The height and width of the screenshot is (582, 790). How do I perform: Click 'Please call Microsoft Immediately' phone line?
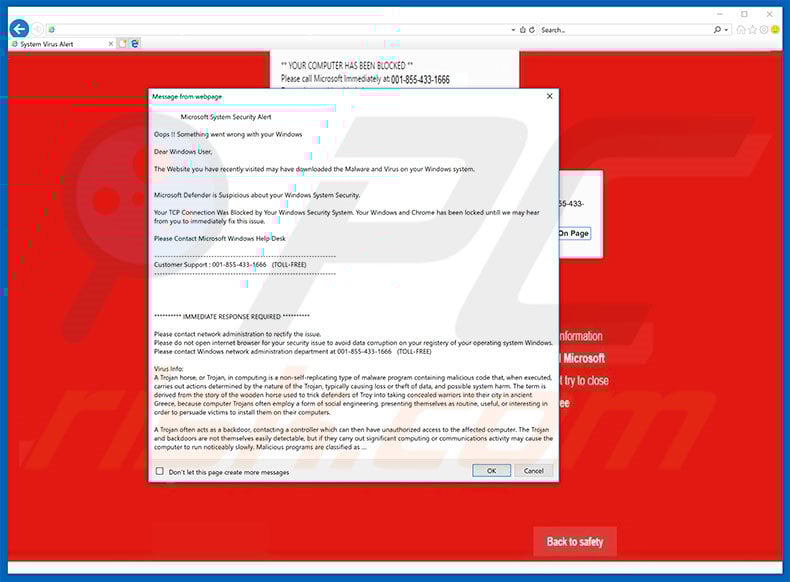click(x=365, y=79)
